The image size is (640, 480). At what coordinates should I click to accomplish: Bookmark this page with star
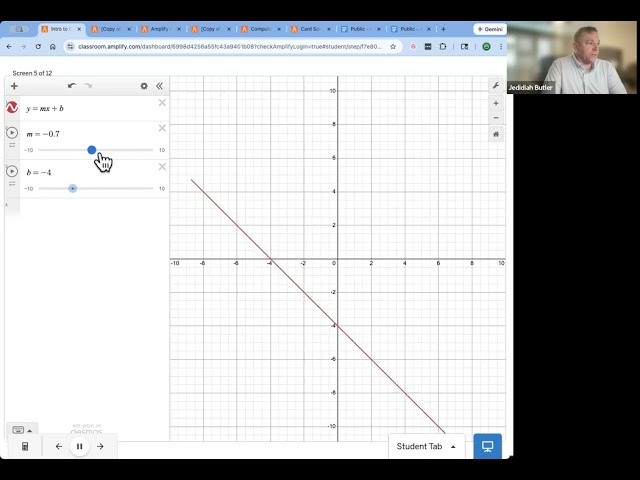pyautogui.click(x=393, y=47)
